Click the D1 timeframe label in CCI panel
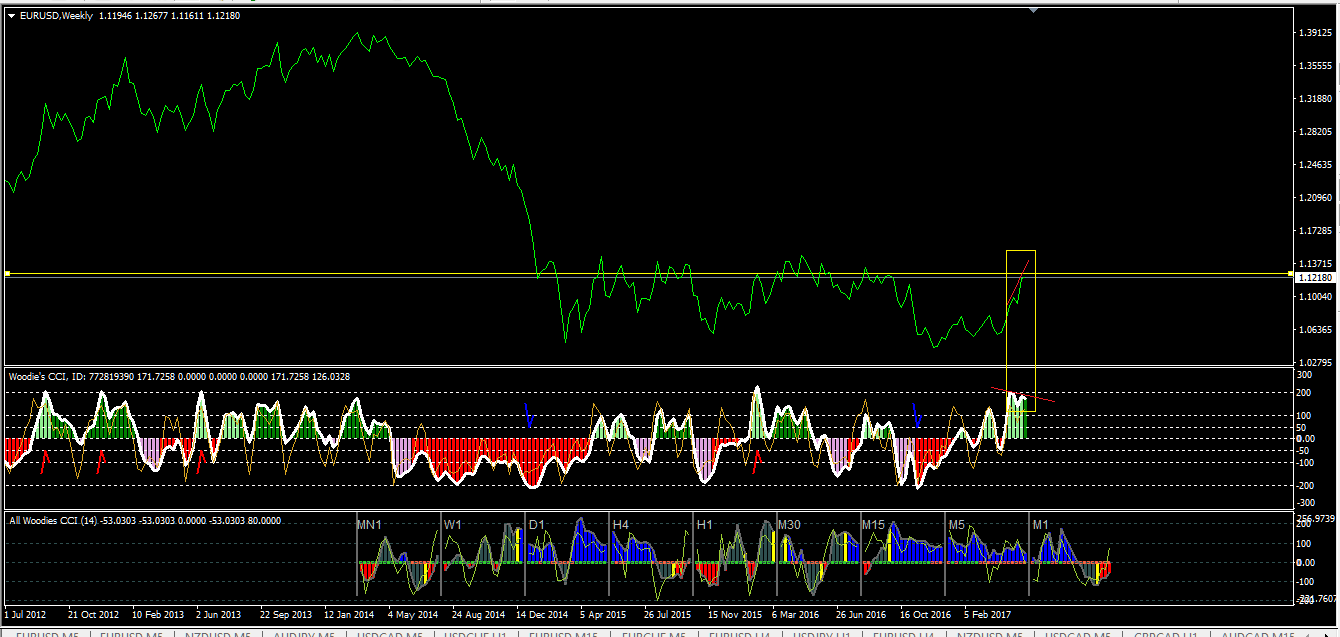 537,524
